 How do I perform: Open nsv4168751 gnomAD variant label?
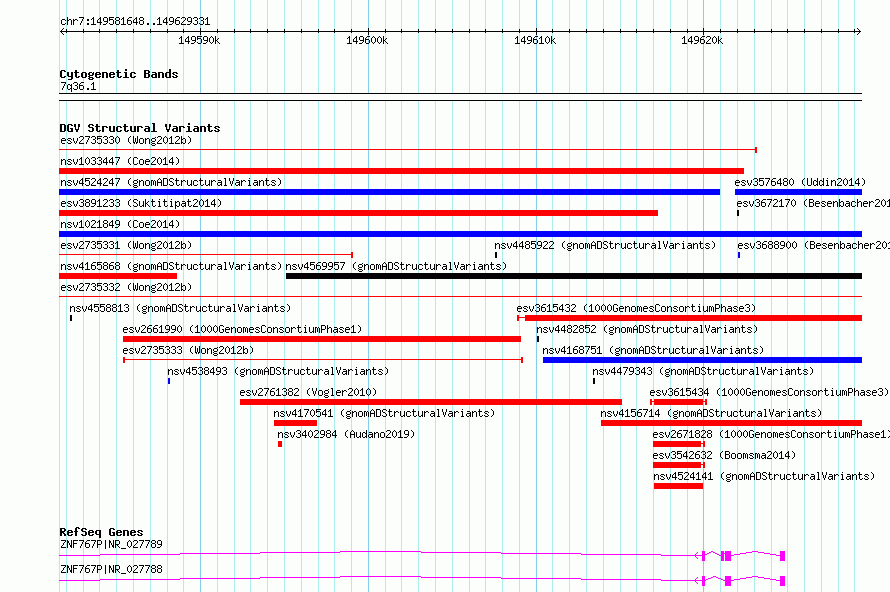(653, 350)
